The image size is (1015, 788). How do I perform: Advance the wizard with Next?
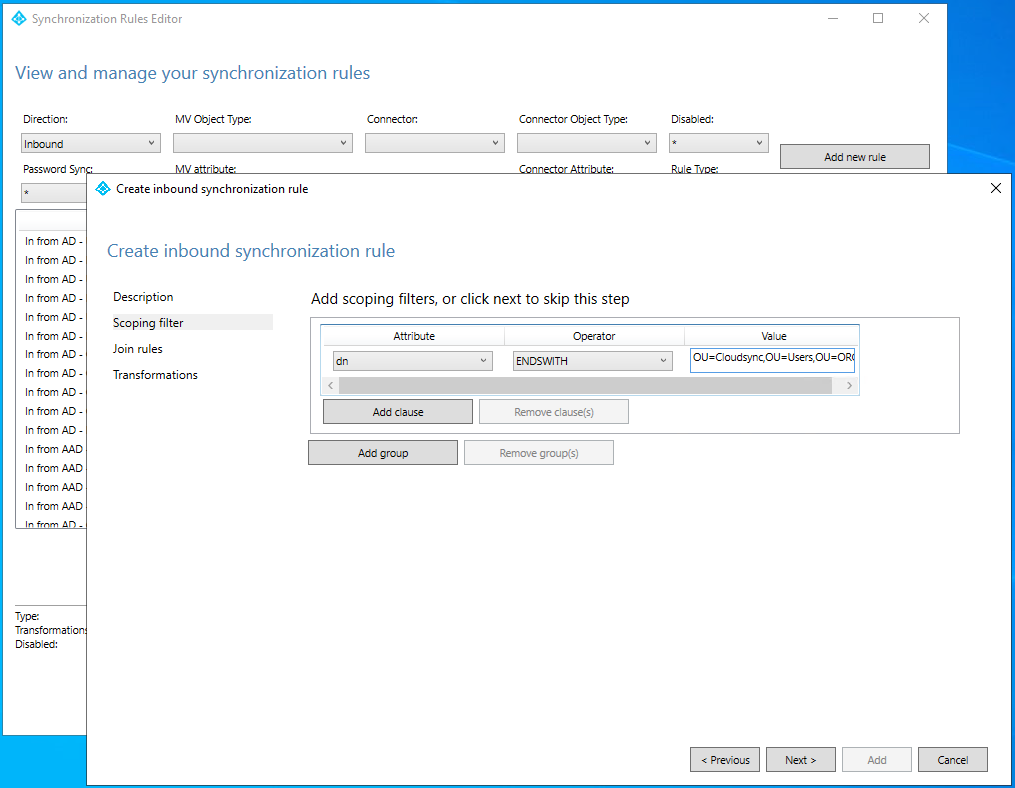pyautogui.click(x=800, y=759)
